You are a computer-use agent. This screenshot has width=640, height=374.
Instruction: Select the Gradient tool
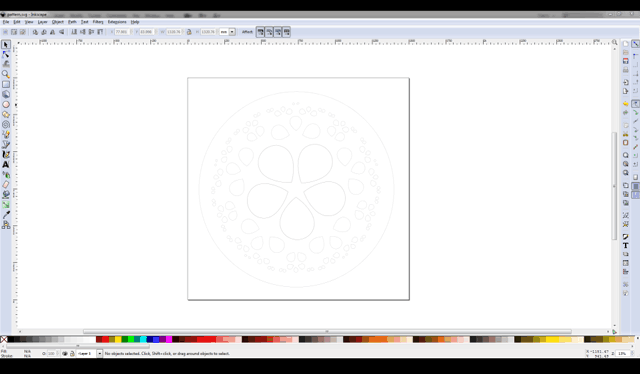(x=6, y=205)
